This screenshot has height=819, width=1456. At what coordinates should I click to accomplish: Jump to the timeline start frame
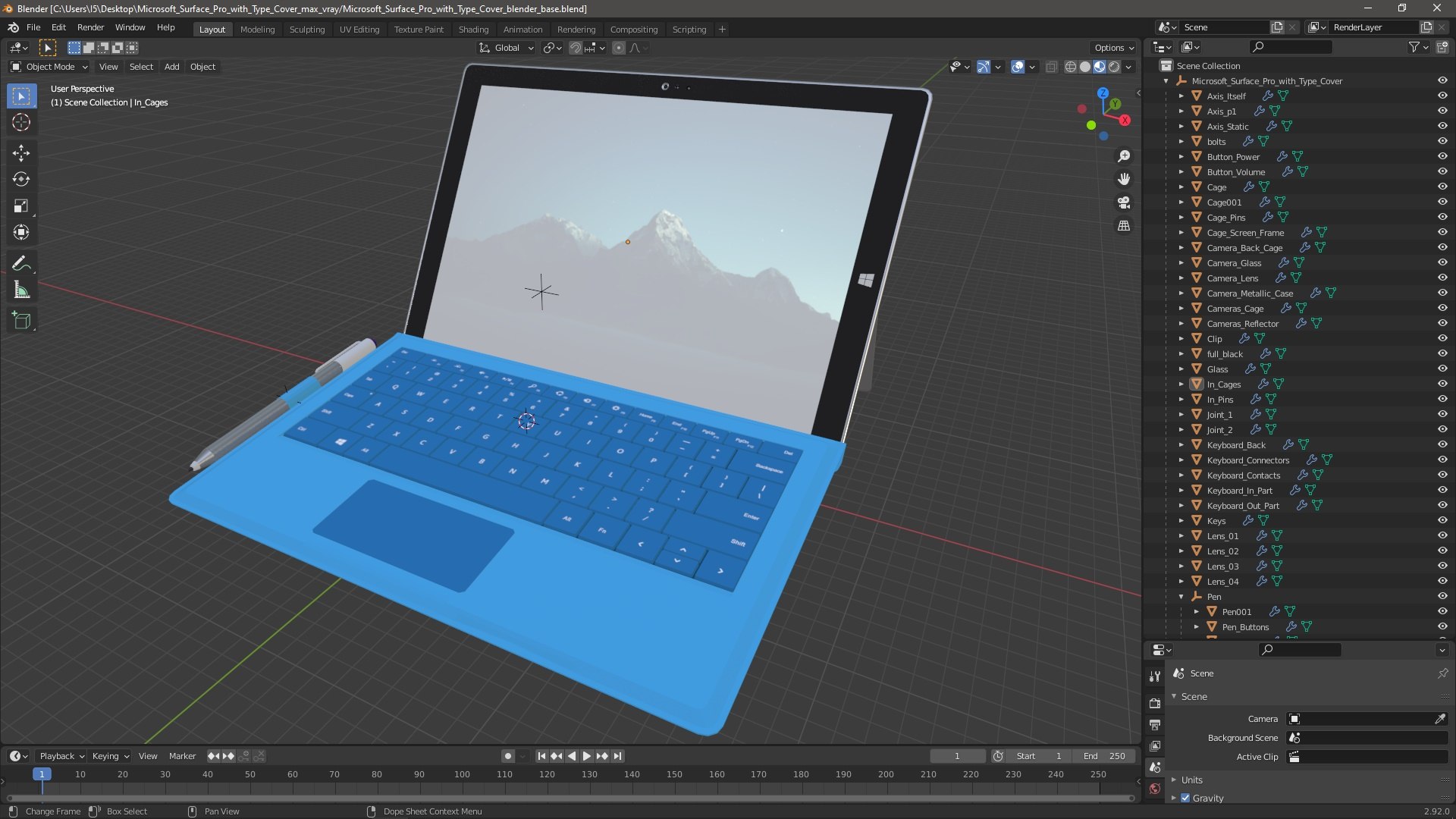[541, 756]
